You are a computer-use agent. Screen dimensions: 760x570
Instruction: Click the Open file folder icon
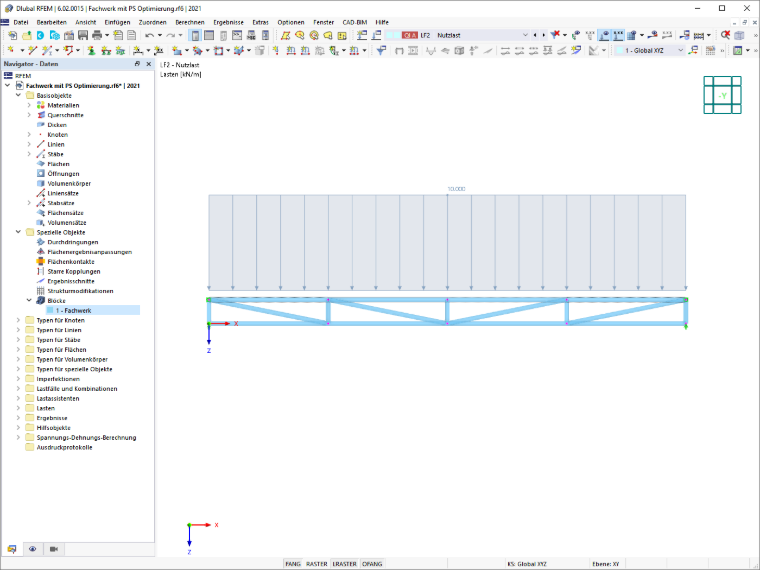coord(27,35)
